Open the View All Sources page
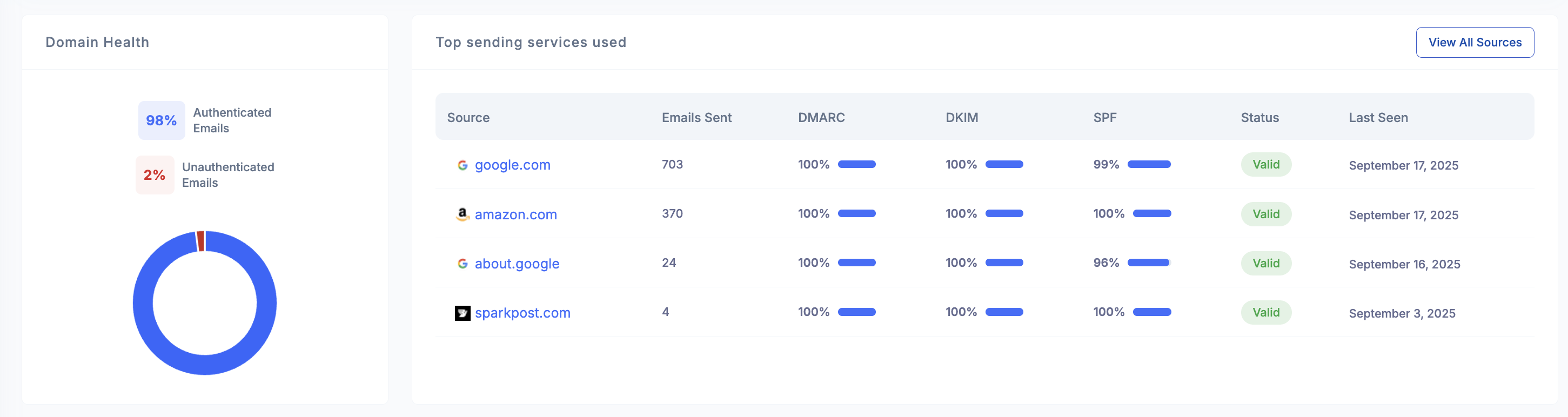The width and height of the screenshot is (1568, 417). pos(1475,43)
